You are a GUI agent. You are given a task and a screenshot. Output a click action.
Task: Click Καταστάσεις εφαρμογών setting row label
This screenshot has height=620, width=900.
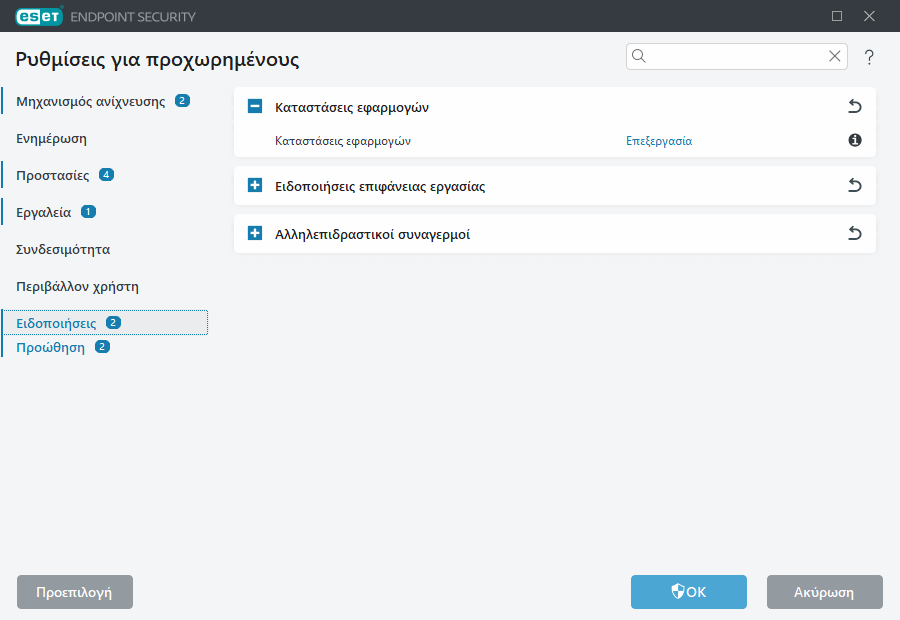tap(343, 141)
